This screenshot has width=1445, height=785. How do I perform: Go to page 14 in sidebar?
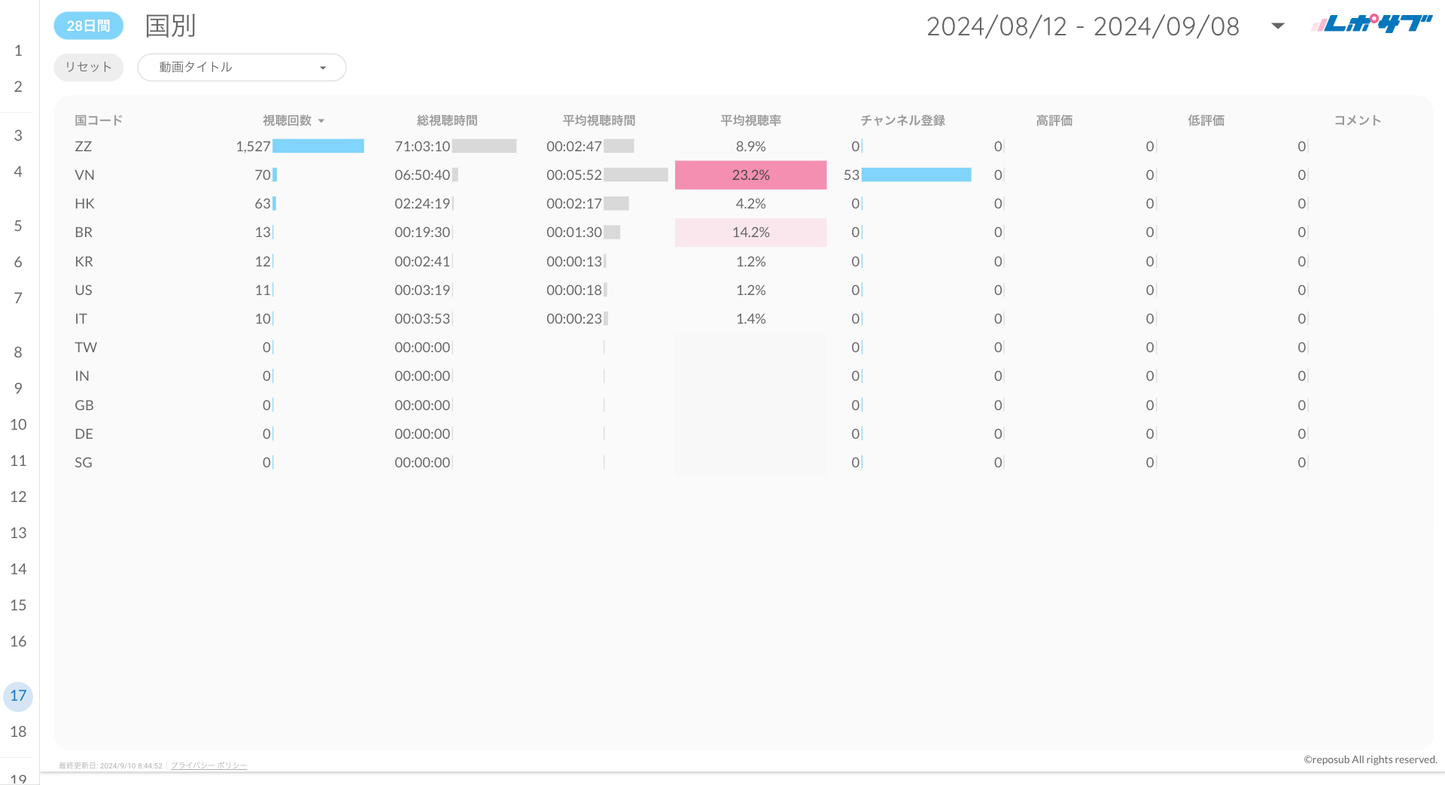(18, 568)
